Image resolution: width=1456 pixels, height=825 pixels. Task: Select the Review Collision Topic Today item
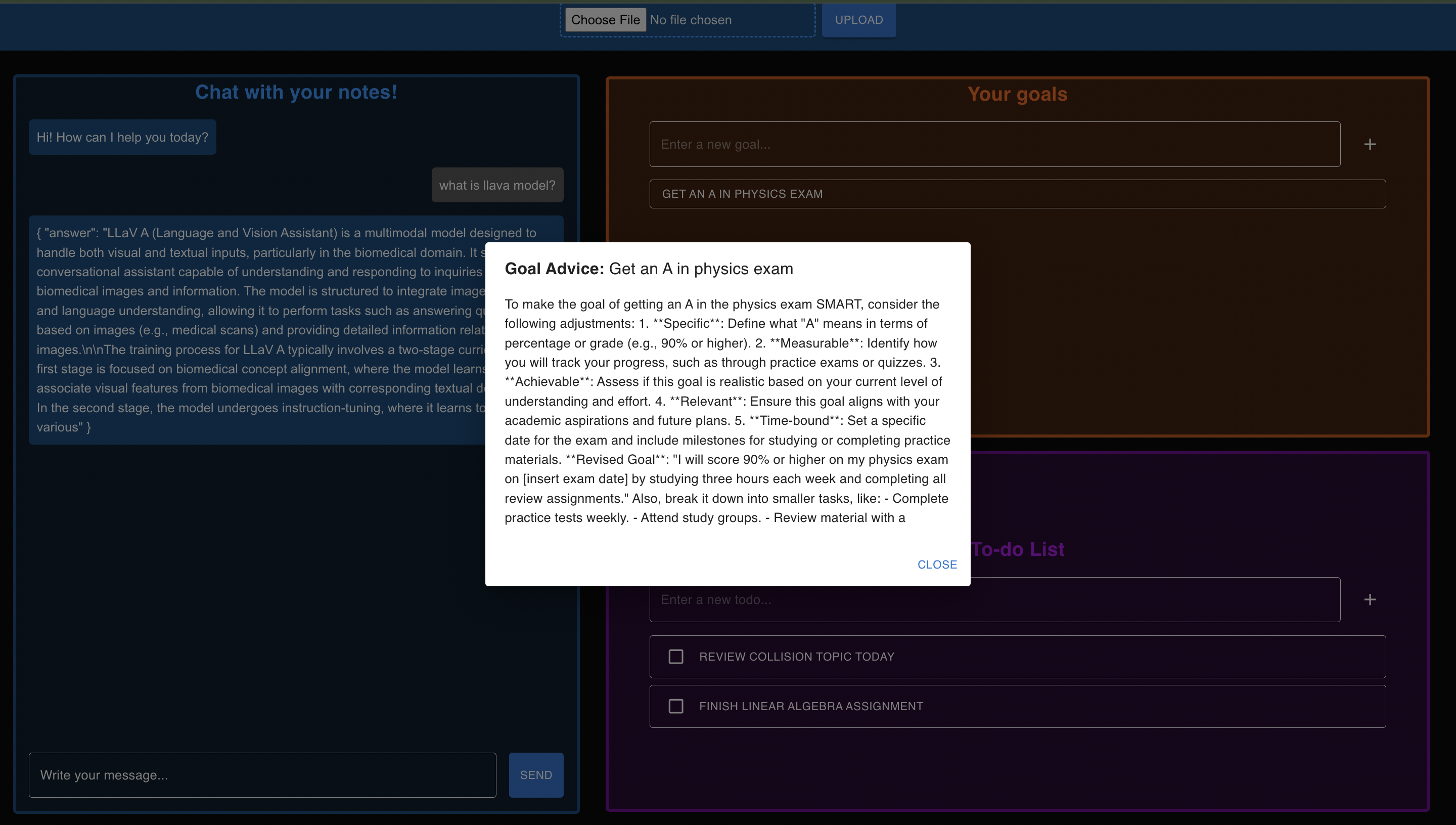click(x=796, y=657)
